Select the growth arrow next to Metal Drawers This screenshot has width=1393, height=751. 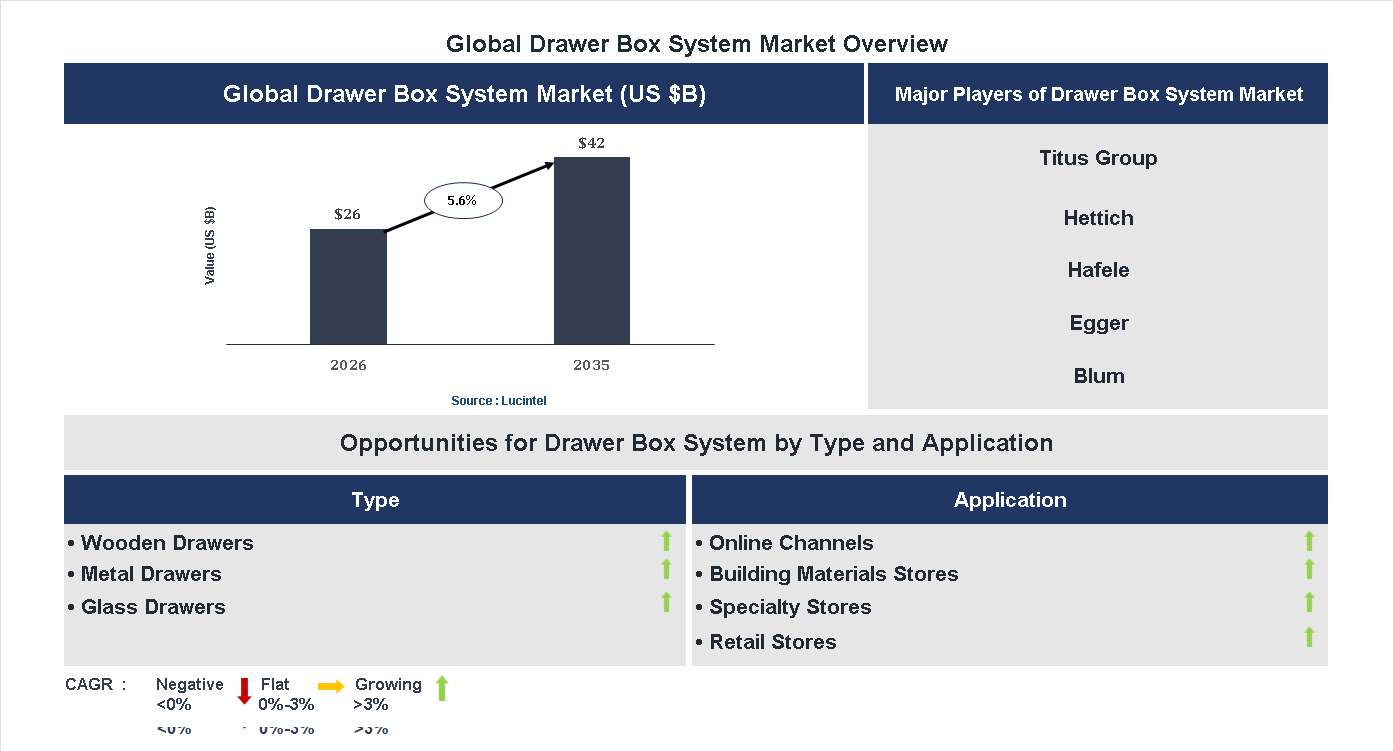pos(666,571)
